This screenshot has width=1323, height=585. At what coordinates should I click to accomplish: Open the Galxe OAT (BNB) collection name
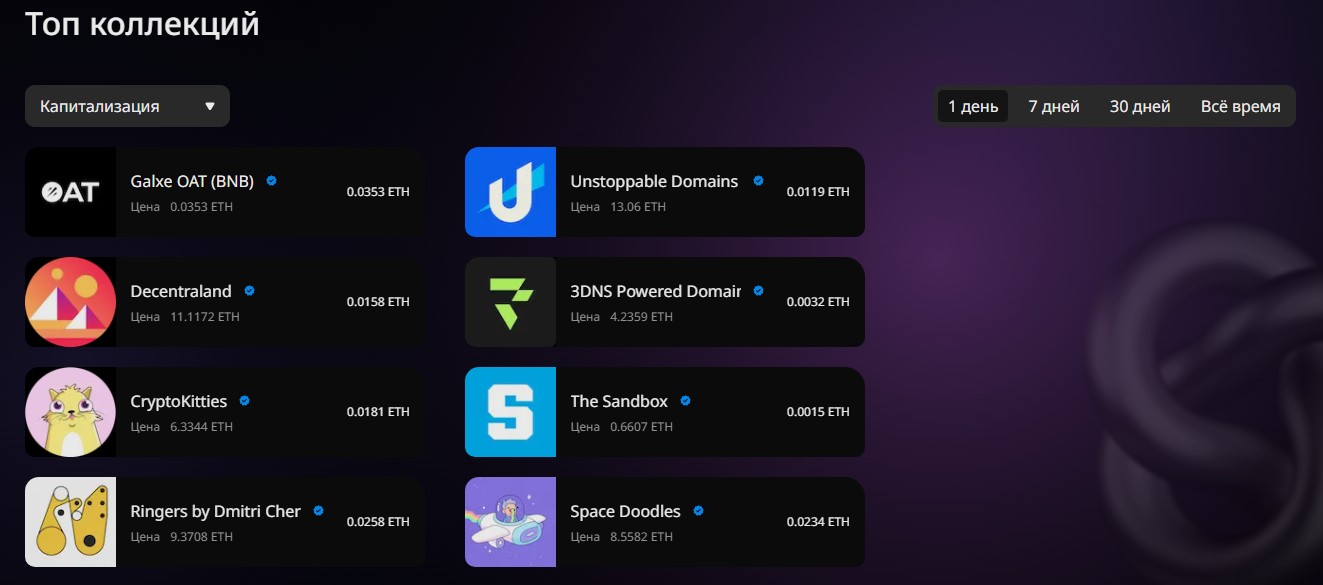pyautogui.click(x=192, y=182)
